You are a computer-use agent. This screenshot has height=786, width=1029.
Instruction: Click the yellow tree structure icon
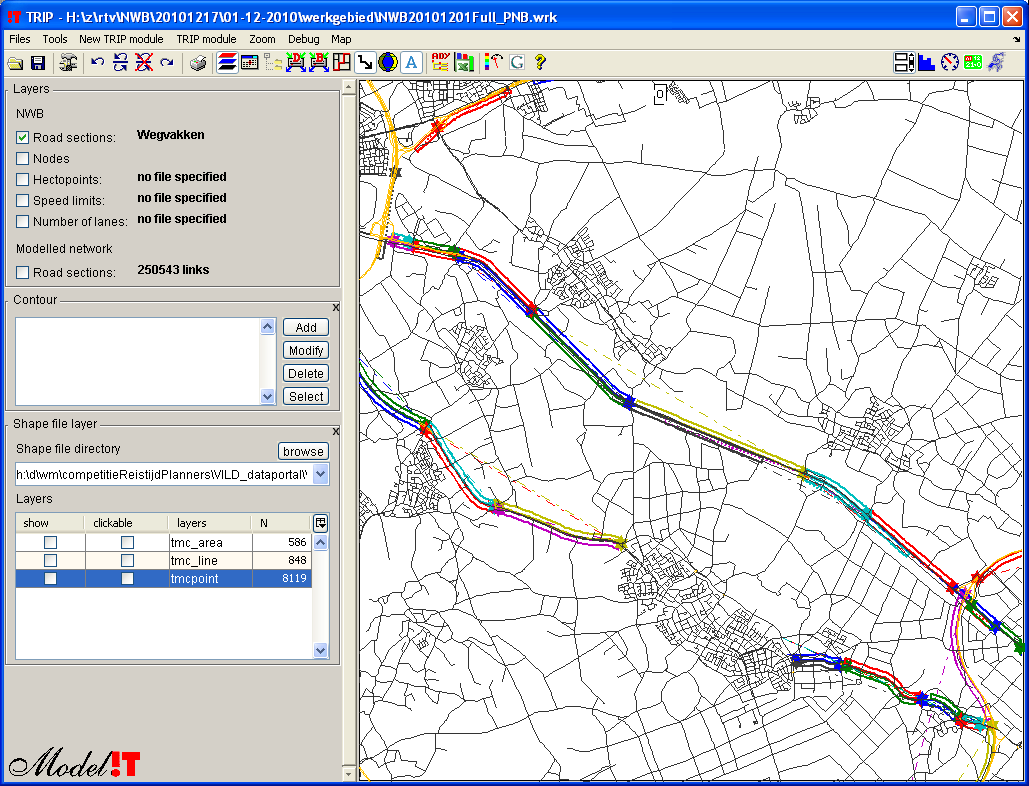(273, 63)
